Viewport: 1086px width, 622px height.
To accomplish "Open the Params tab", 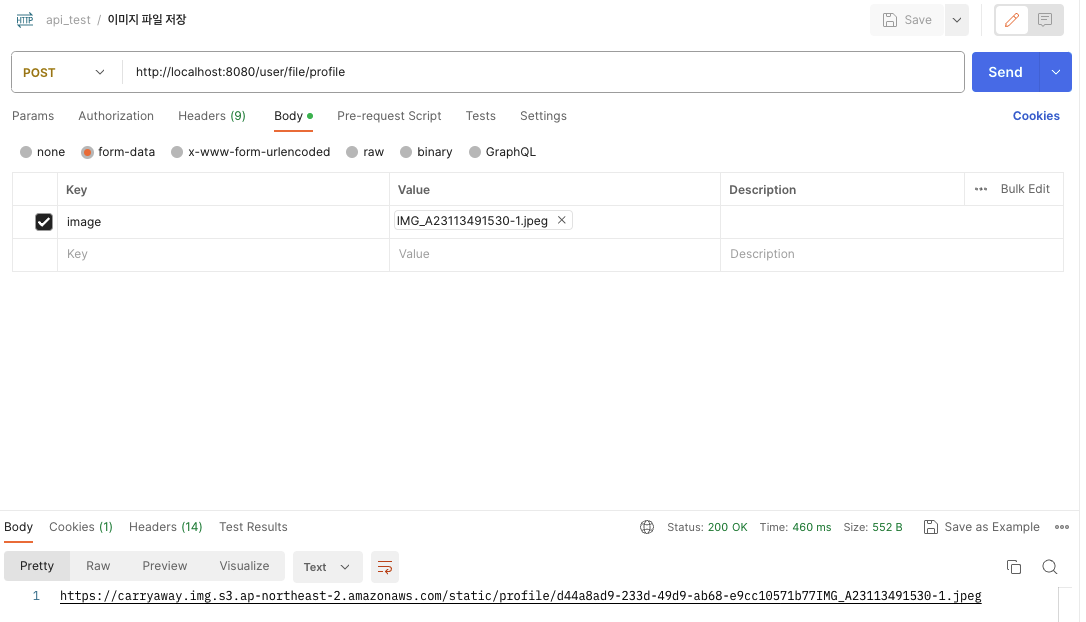I will point(33,116).
